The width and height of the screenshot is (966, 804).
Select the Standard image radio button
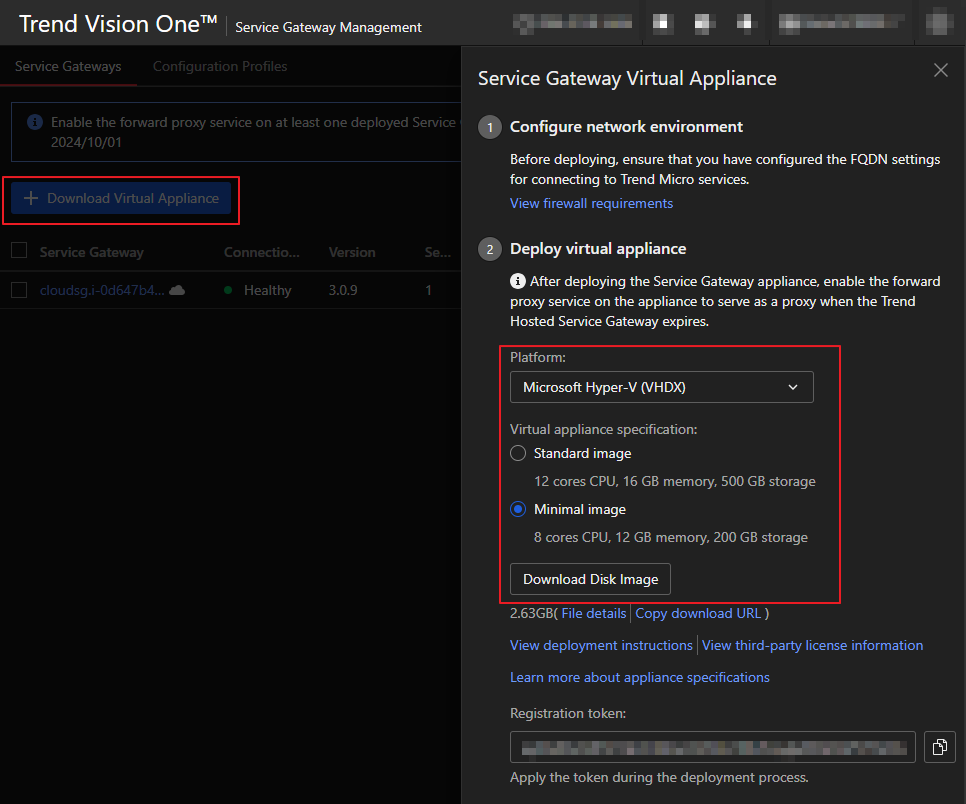coord(518,453)
